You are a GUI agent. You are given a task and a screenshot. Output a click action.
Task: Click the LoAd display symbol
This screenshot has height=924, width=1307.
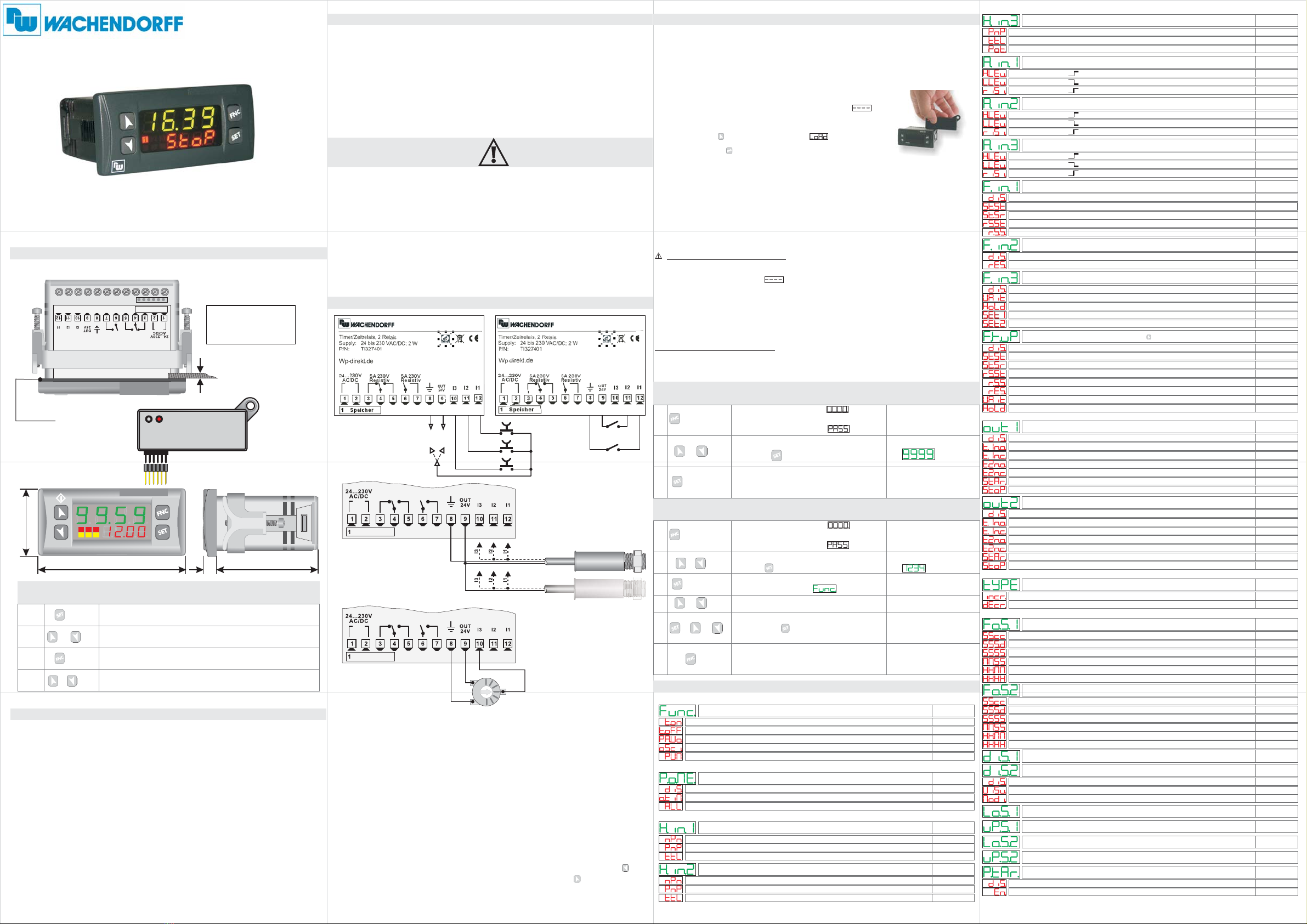point(818,137)
